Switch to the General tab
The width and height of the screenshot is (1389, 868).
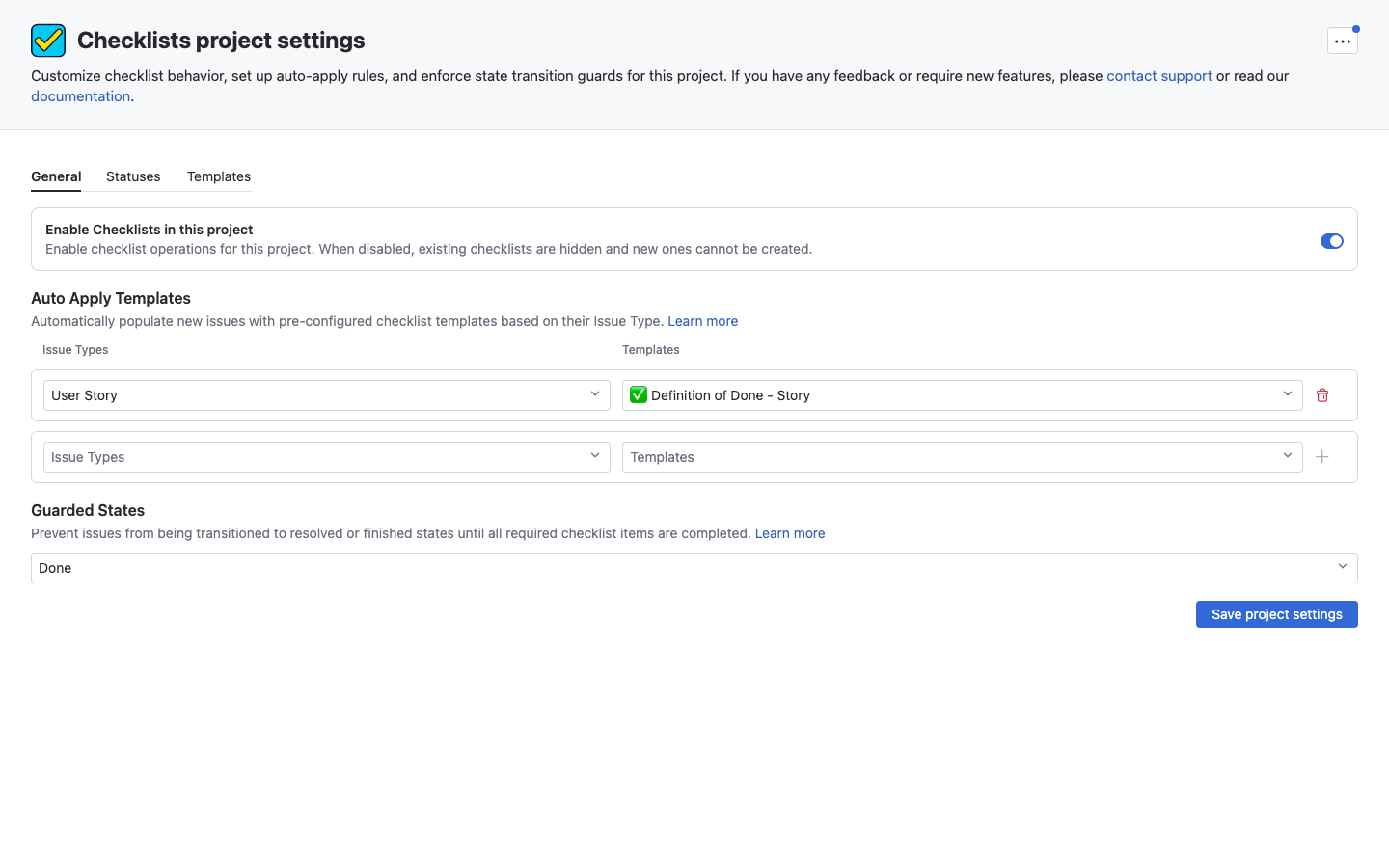[56, 176]
